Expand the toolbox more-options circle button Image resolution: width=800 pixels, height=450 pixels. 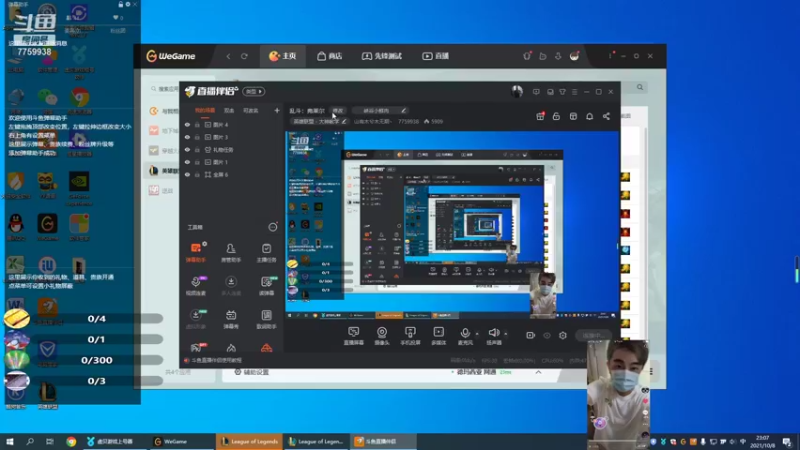pos(273,227)
